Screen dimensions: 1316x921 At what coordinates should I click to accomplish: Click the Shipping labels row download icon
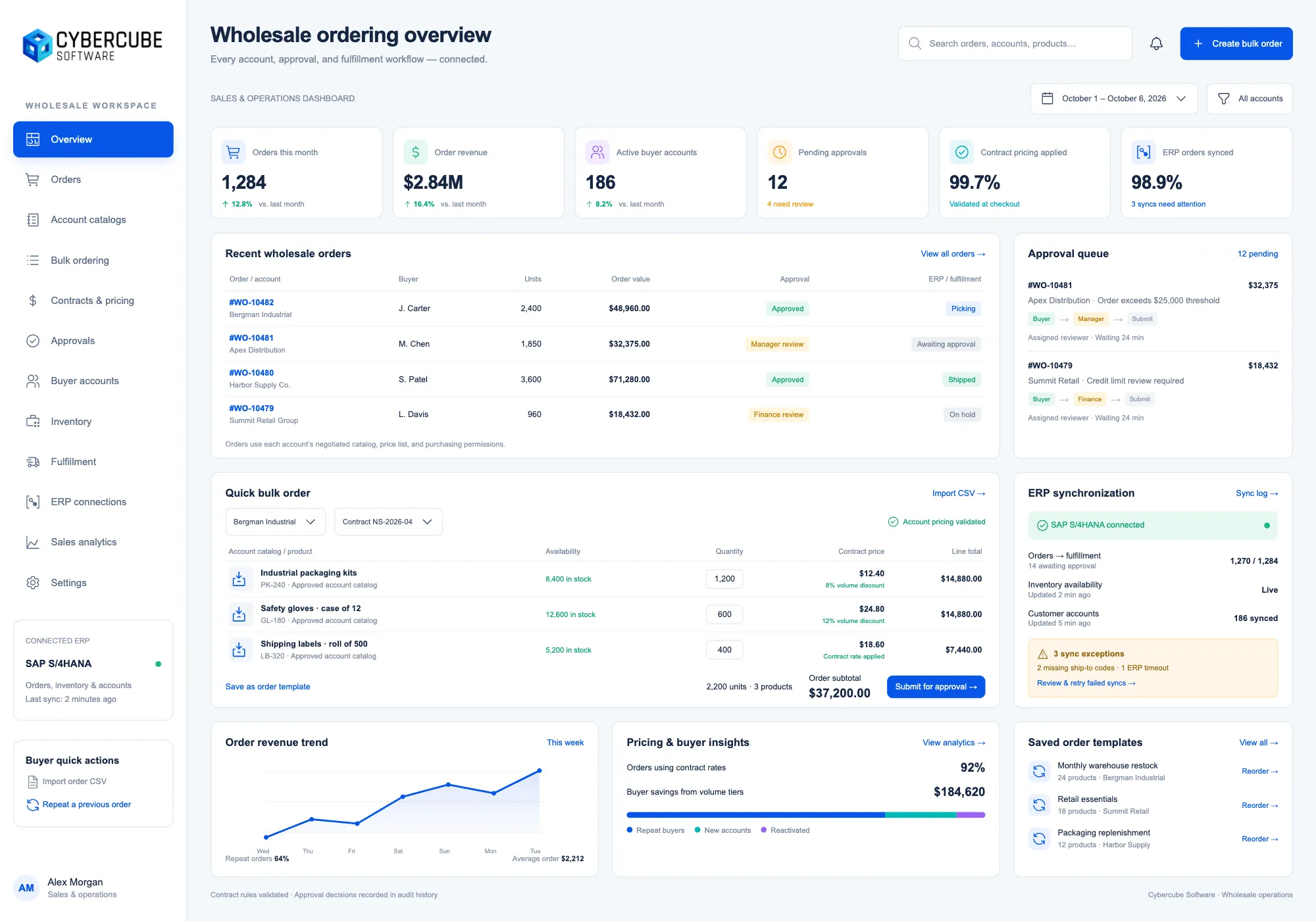pos(239,650)
